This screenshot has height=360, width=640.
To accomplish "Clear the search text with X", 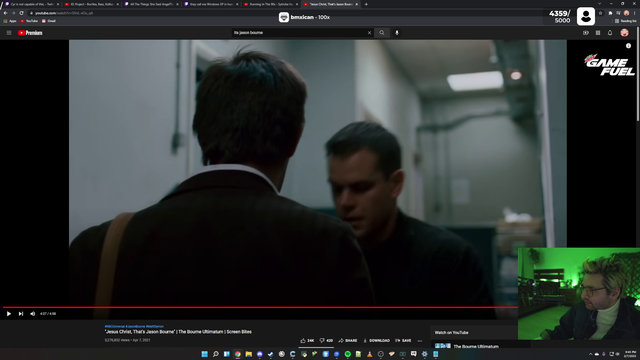I will [369, 33].
